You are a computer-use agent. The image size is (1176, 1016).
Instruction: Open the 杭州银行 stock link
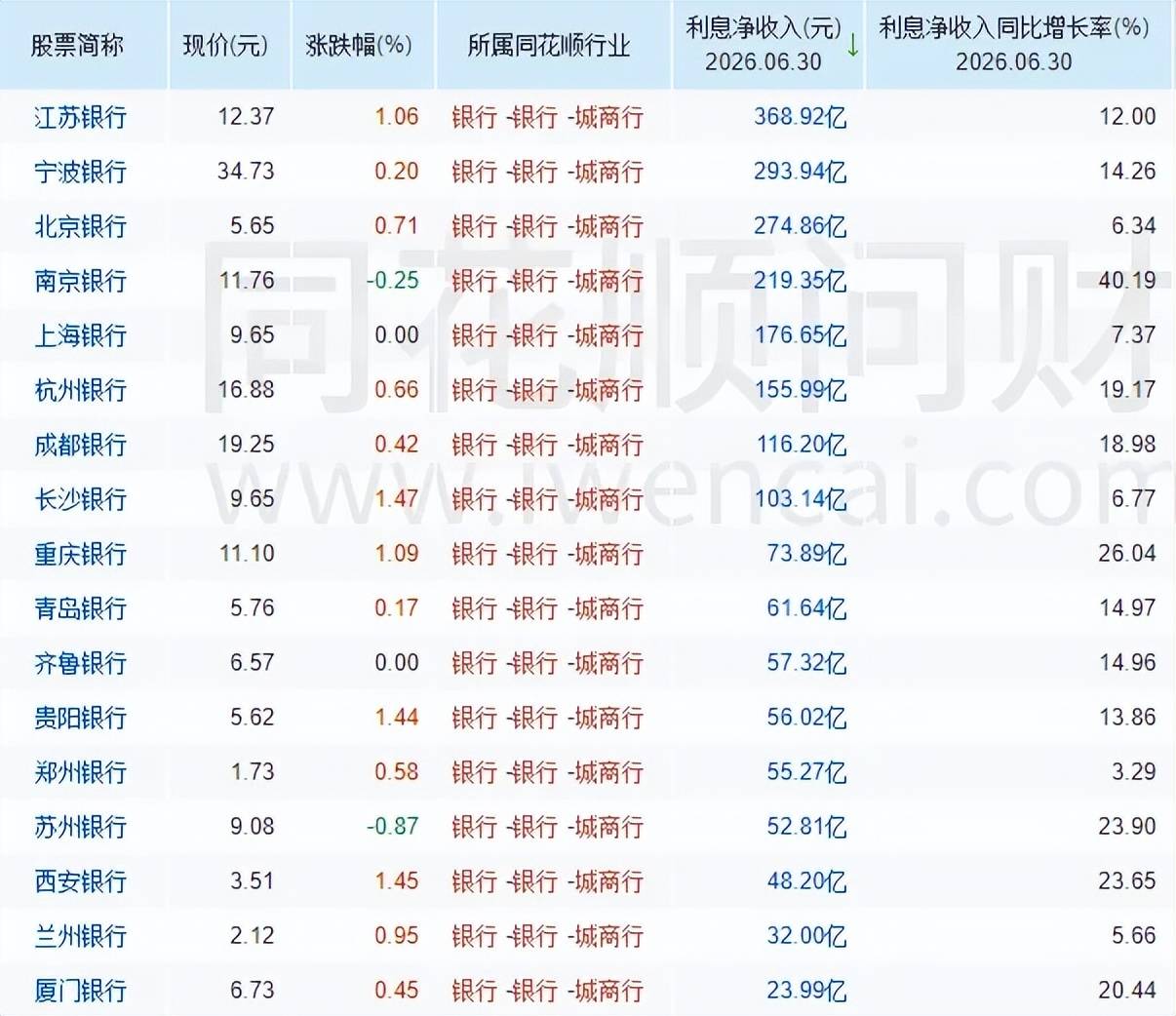click(x=80, y=390)
